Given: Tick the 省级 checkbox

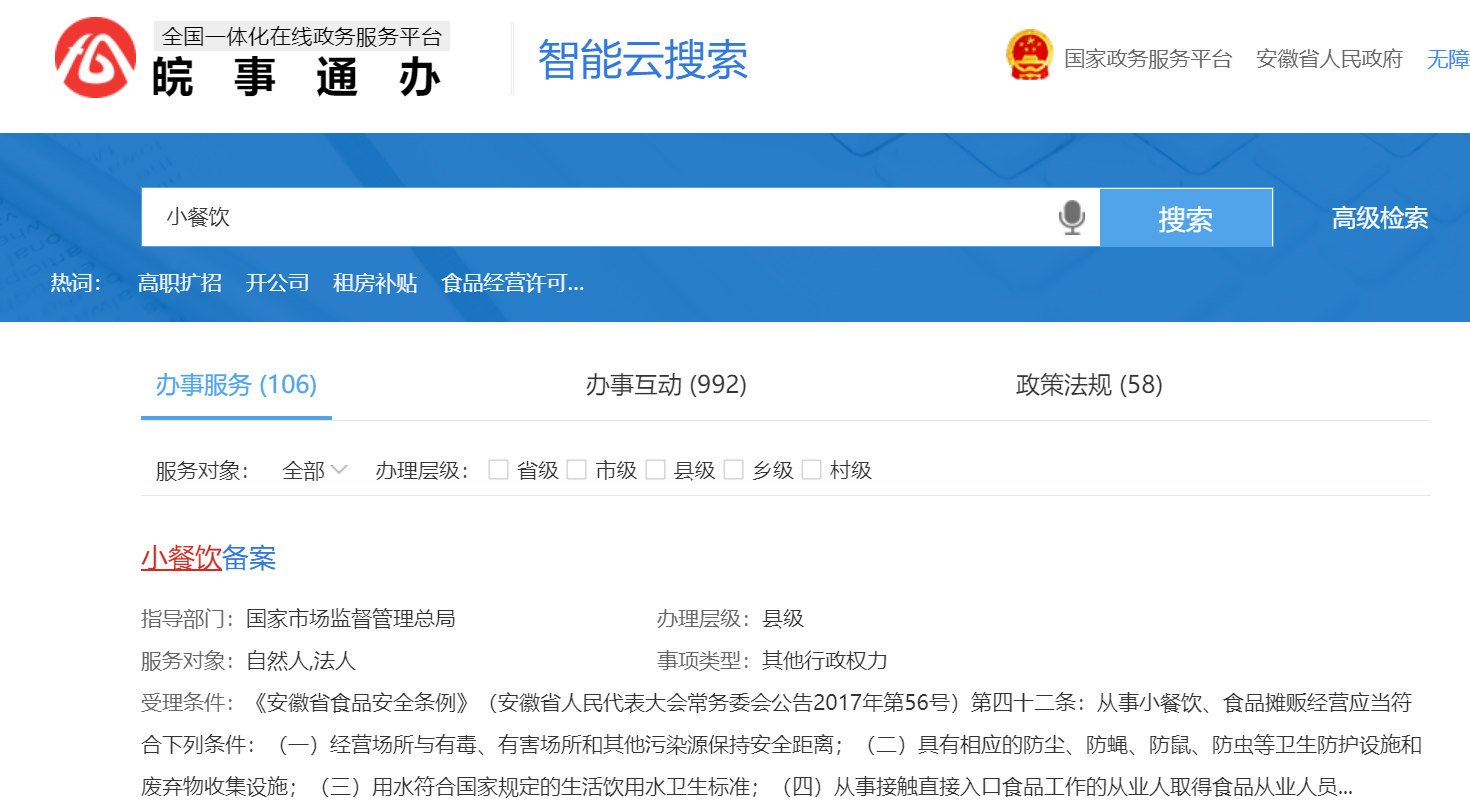Looking at the screenshot, I should [498, 470].
